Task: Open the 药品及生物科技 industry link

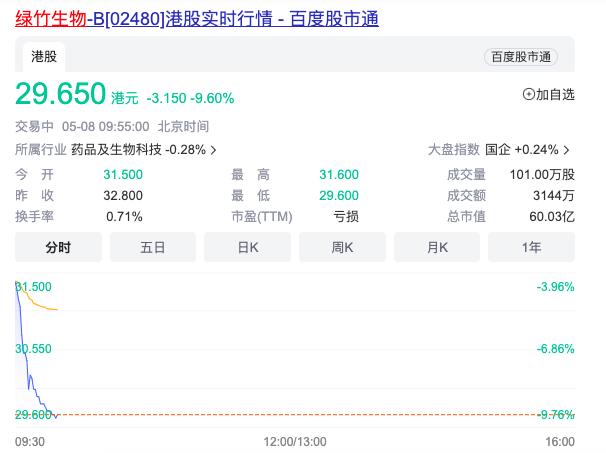Action: click(x=116, y=150)
